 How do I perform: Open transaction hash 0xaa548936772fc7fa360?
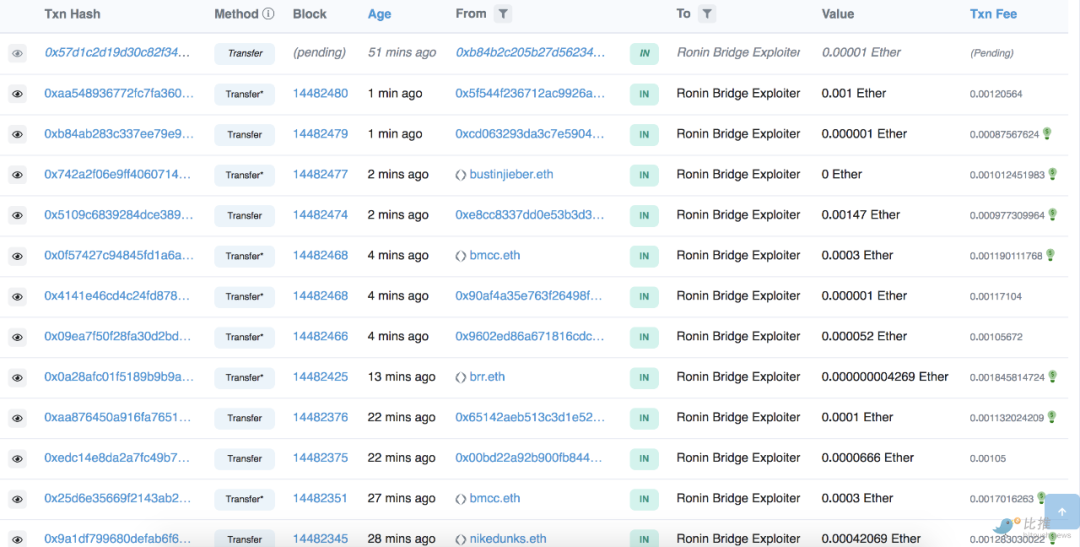point(118,93)
